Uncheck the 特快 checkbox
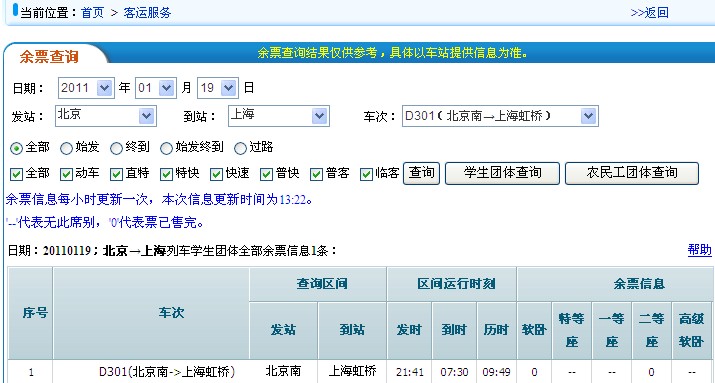 click(x=166, y=174)
